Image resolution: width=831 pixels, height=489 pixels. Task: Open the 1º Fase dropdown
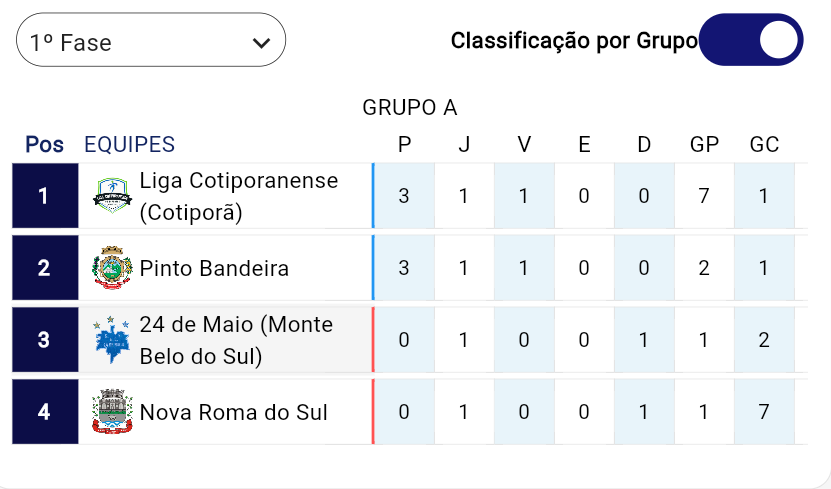point(151,41)
